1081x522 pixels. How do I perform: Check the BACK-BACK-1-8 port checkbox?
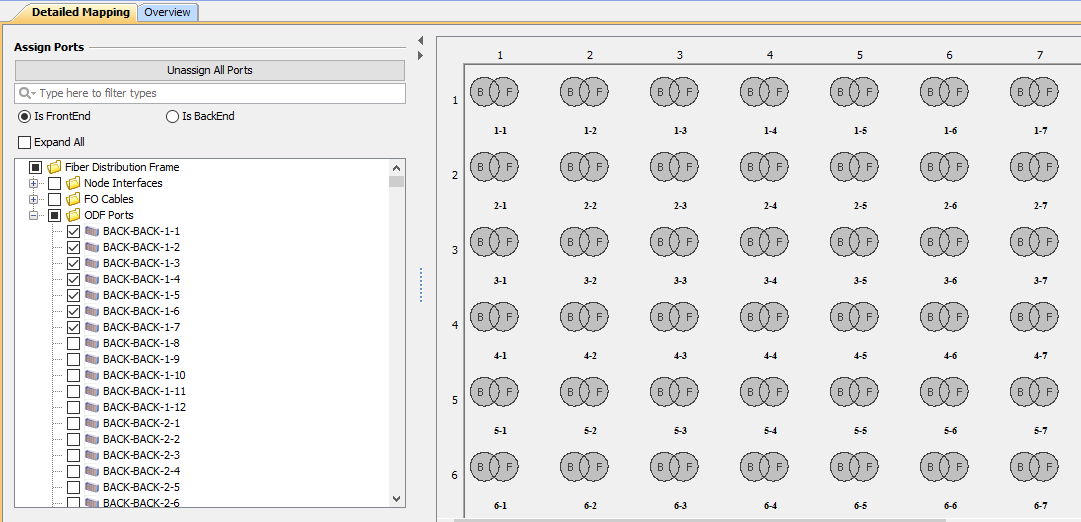coord(73,343)
